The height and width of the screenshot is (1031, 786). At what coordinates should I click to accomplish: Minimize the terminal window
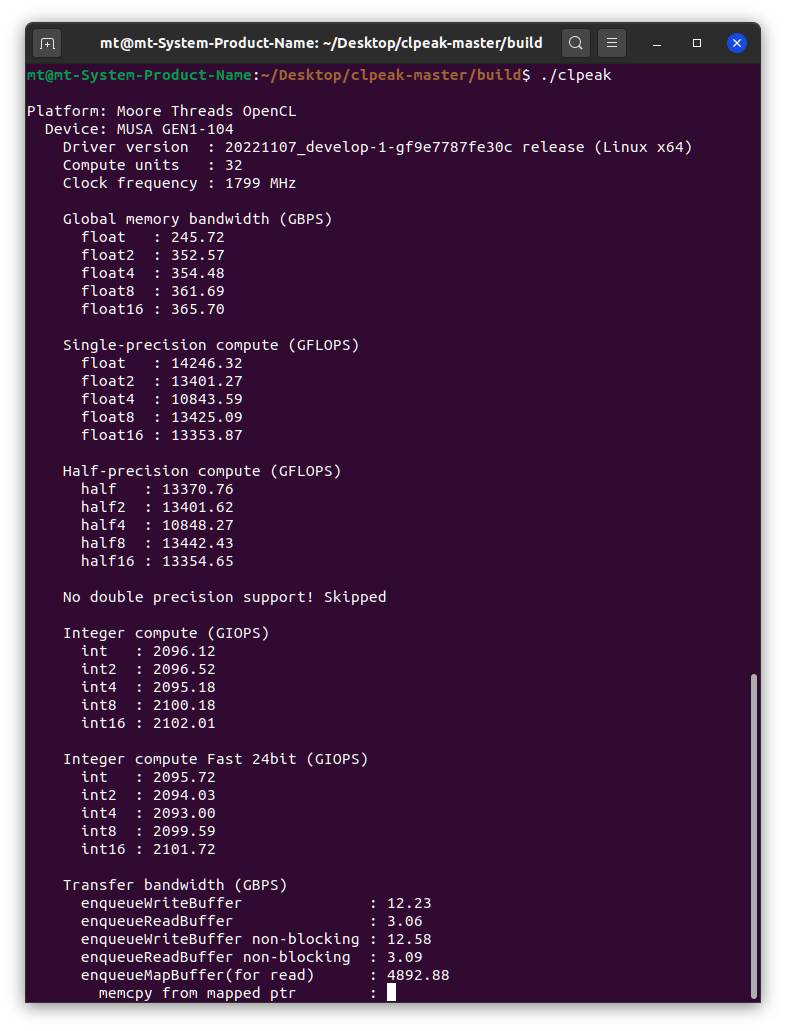[x=658, y=43]
